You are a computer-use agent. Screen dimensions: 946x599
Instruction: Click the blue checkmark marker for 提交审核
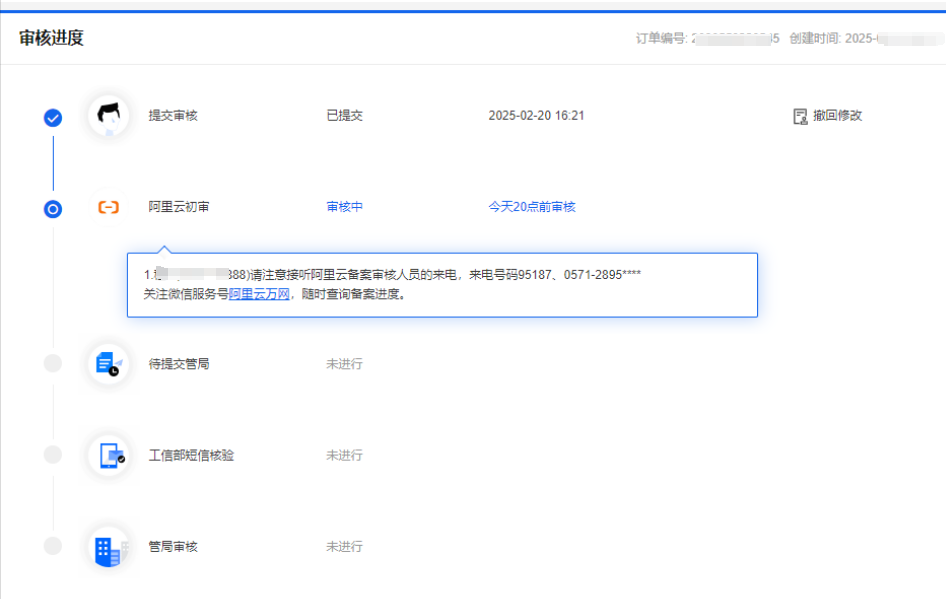pos(53,117)
